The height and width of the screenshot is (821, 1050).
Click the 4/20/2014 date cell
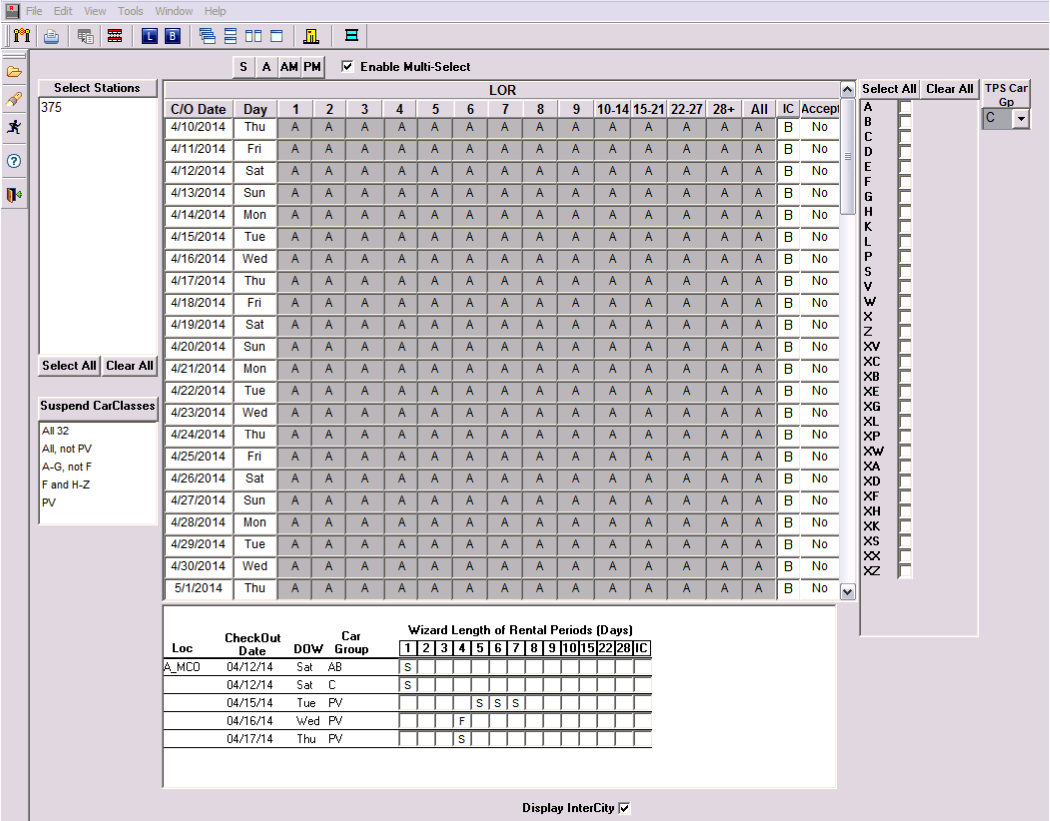point(198,347)
